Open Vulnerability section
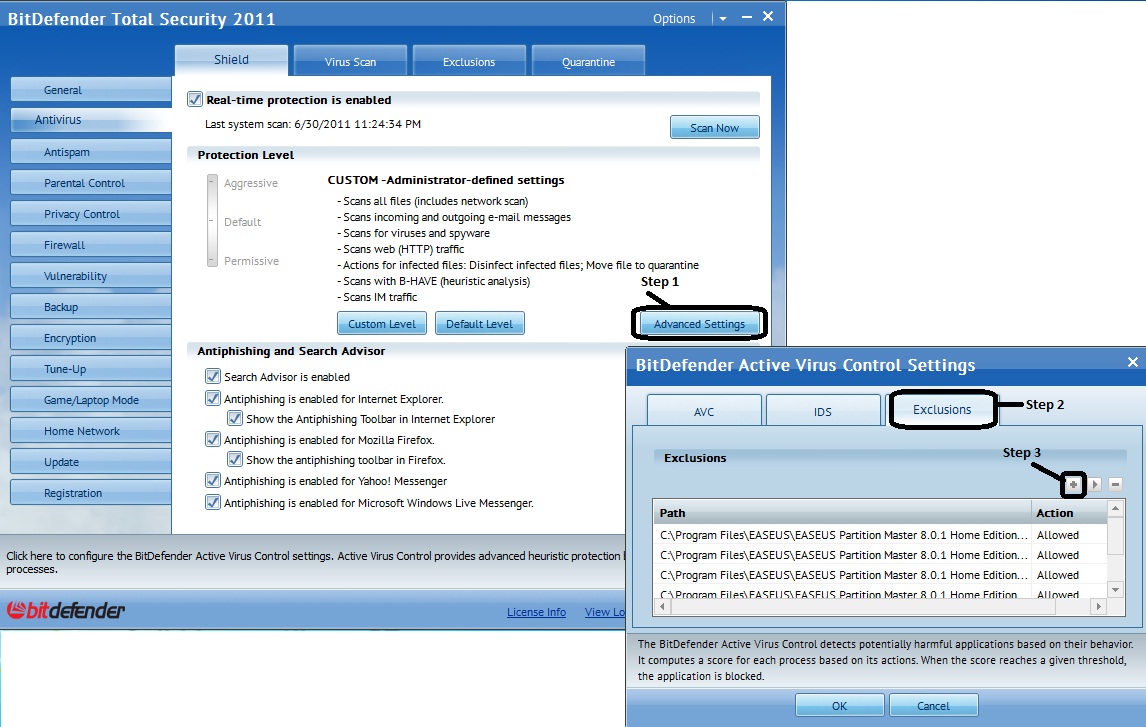 (x=91, y=276)
